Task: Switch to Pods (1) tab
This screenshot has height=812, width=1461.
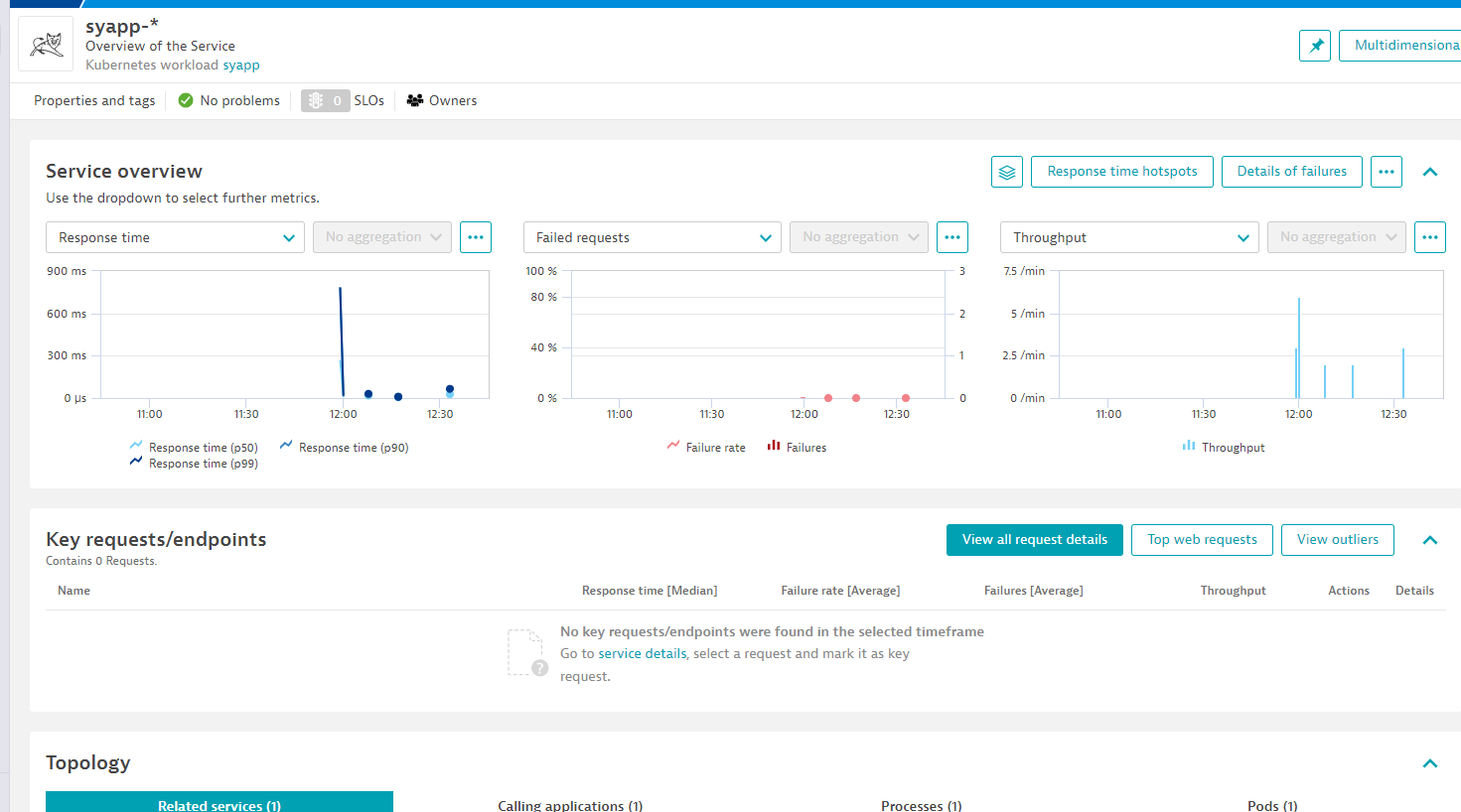Action: pyautogui.click(x=1272, y=805)
